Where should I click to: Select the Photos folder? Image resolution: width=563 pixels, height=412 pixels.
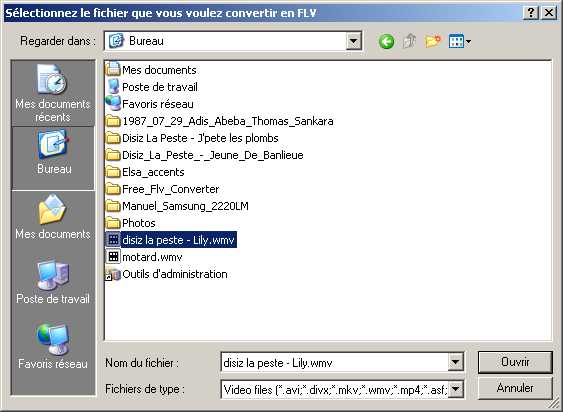point(131,223)
